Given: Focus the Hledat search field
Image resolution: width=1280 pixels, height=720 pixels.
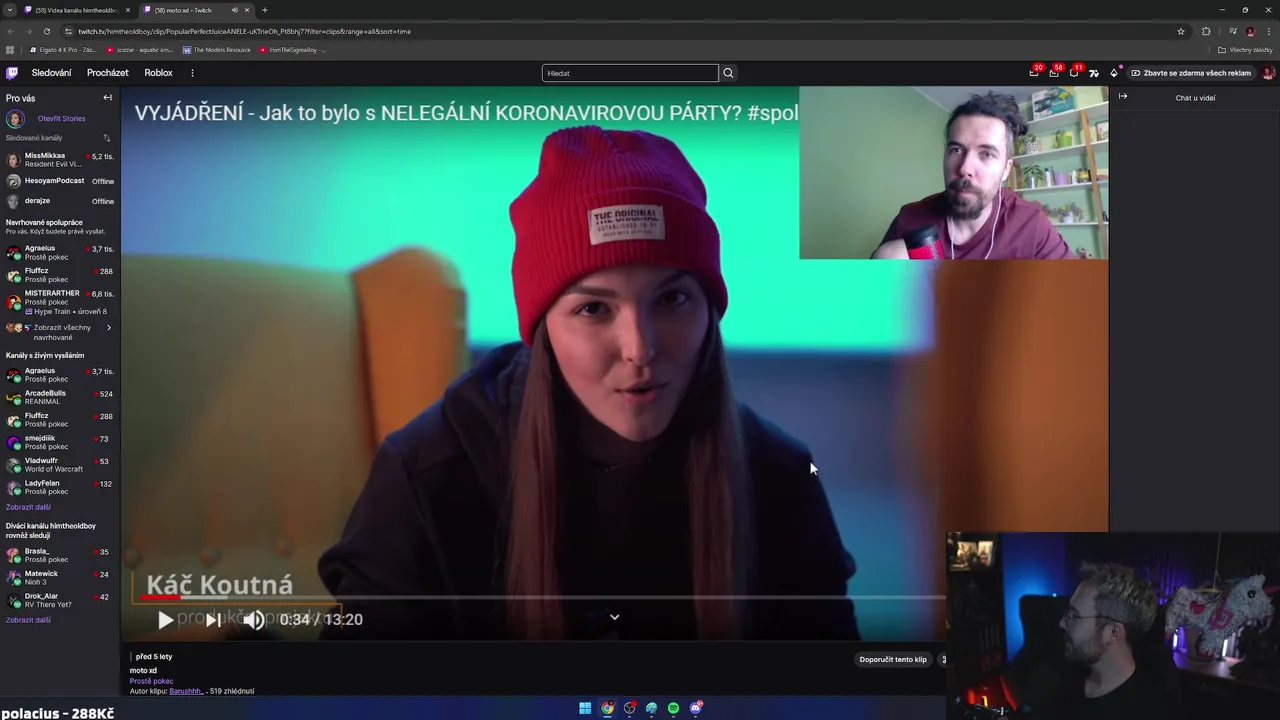Looking at the screenshot, I should click(x=630, y=73).
